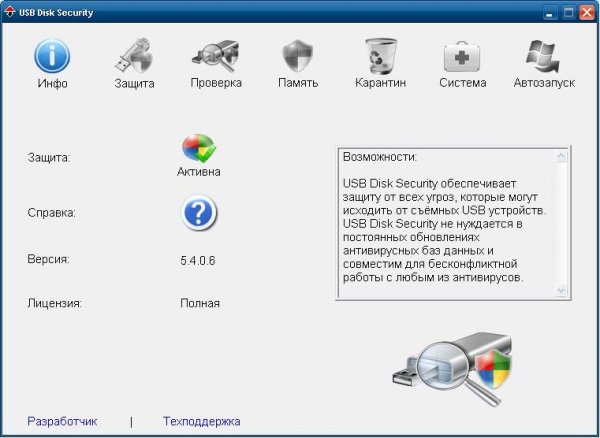Open the Система first-aid kit icon
This screenshot has width=600, height=438.
click(462, 57)
